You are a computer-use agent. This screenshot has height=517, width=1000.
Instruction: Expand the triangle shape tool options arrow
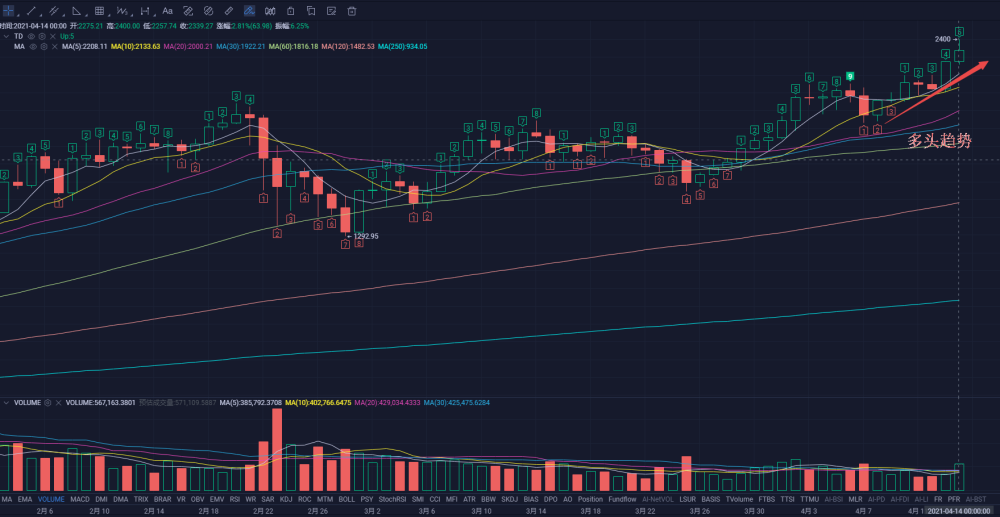86,15
